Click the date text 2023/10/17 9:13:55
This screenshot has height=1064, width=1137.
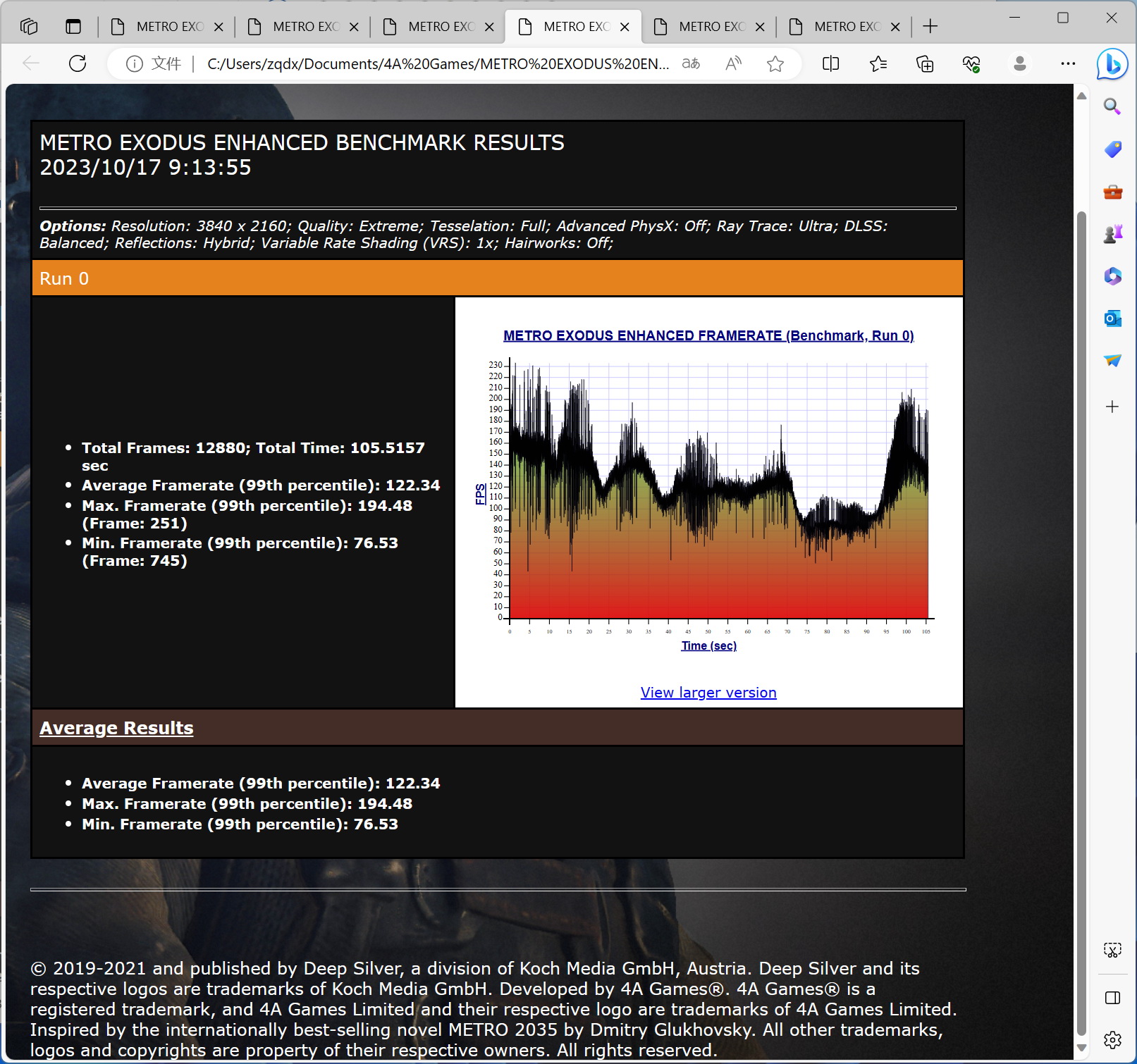pyautogui.click(x=145, y=168)
